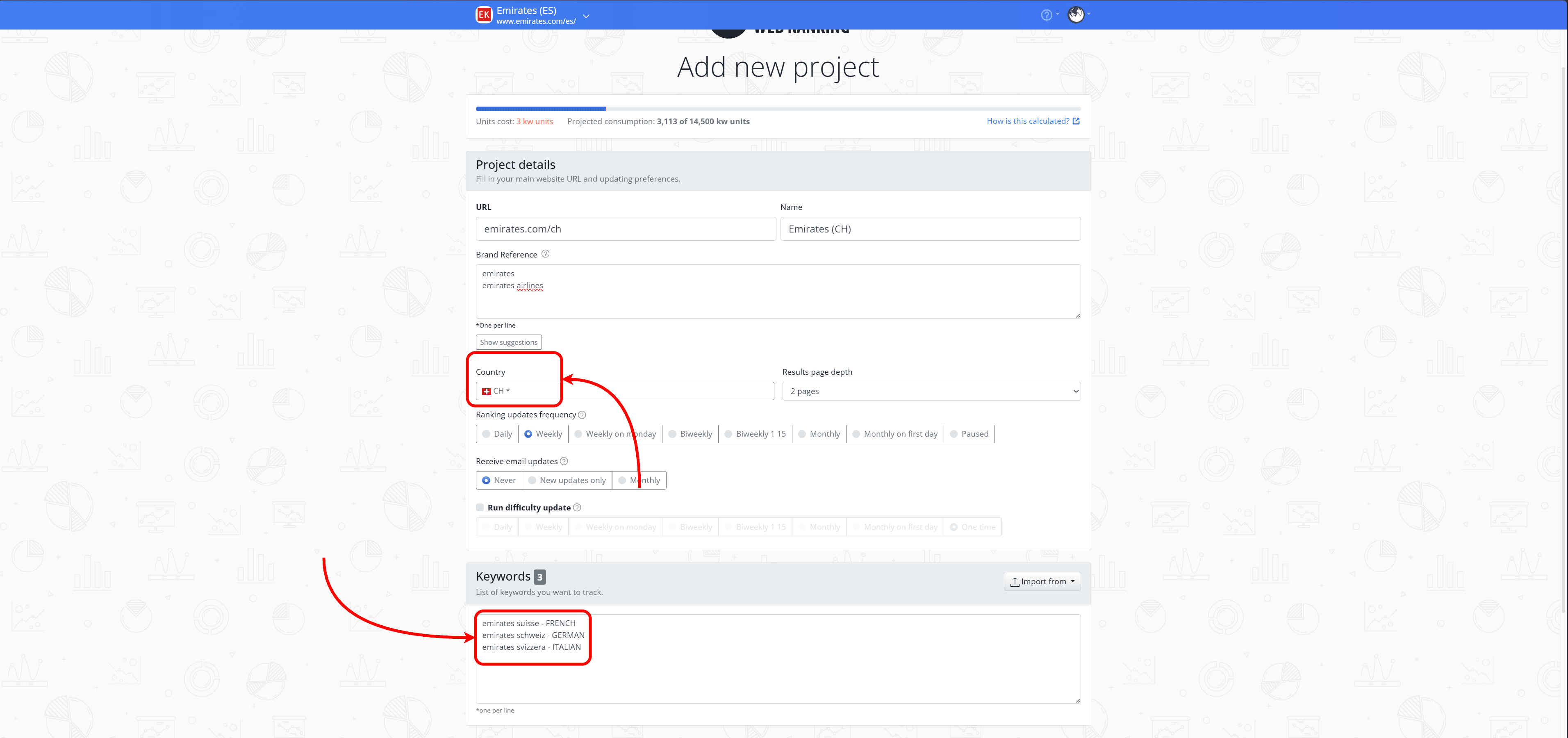
Task: Open the Results page depth select
Action: click(931, 391)
